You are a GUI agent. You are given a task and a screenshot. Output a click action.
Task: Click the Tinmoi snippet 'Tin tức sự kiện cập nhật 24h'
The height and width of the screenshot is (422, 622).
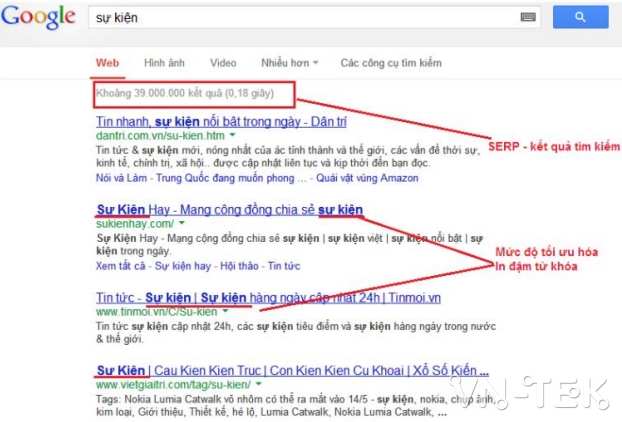pos(296,332)
